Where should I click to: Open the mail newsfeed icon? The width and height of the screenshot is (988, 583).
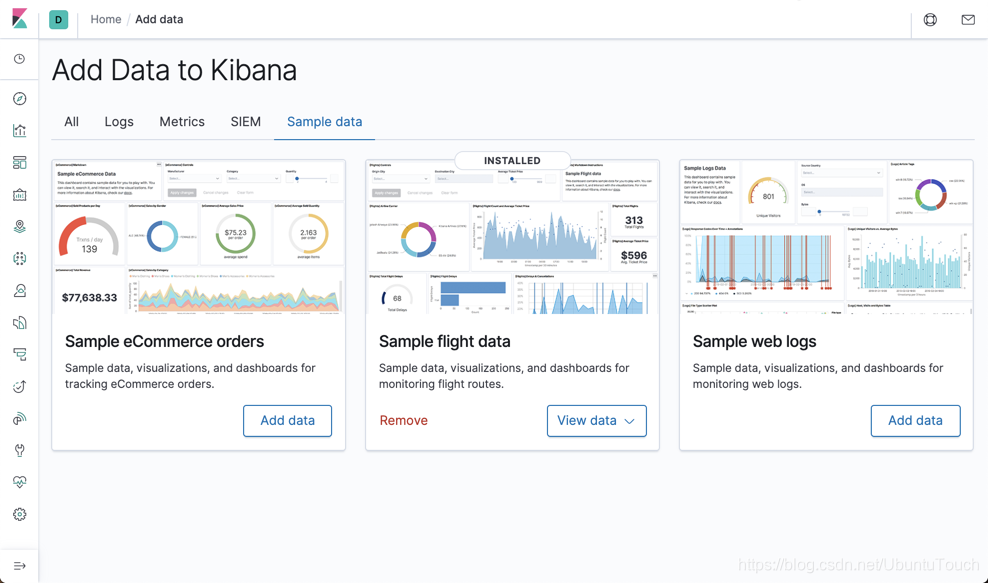(968, 20)
